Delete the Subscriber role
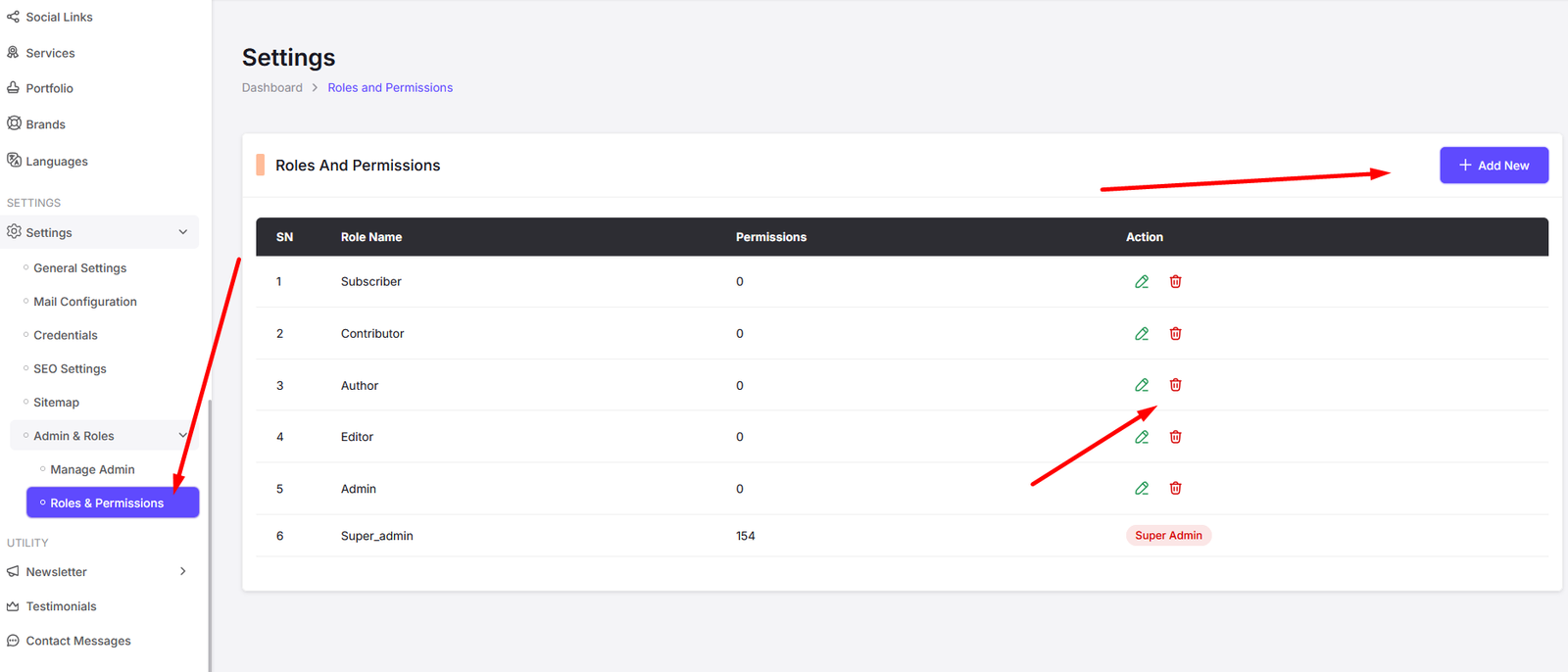Image resolution: width=1568 pixels, height=672 pixels. [x=1175, y=282]
